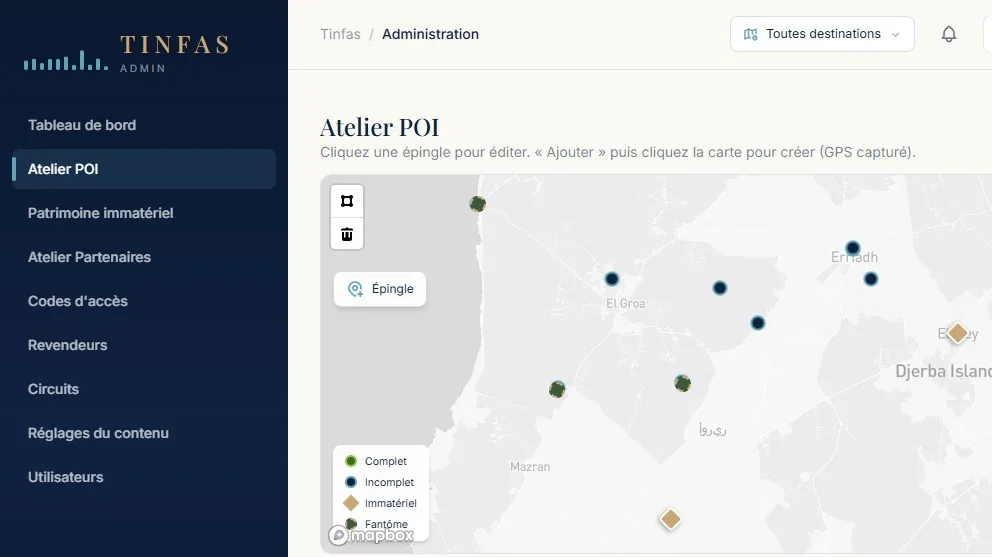
Task: Click the Tinfas breadcrumb link
Action: point(340,34)
